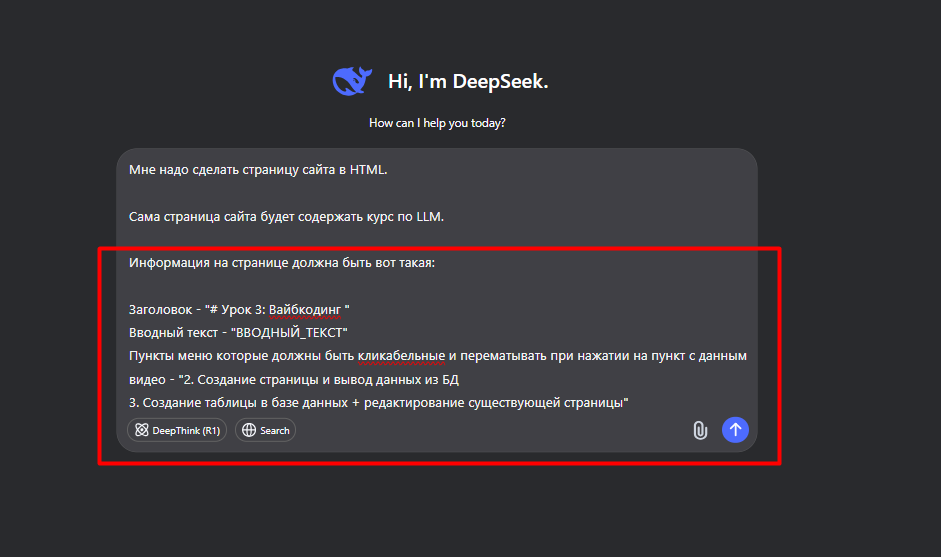The height and width of the screenshot is (557, 941).
Task: Click the DeepSeek whale logo
Action: click(352, 81)
